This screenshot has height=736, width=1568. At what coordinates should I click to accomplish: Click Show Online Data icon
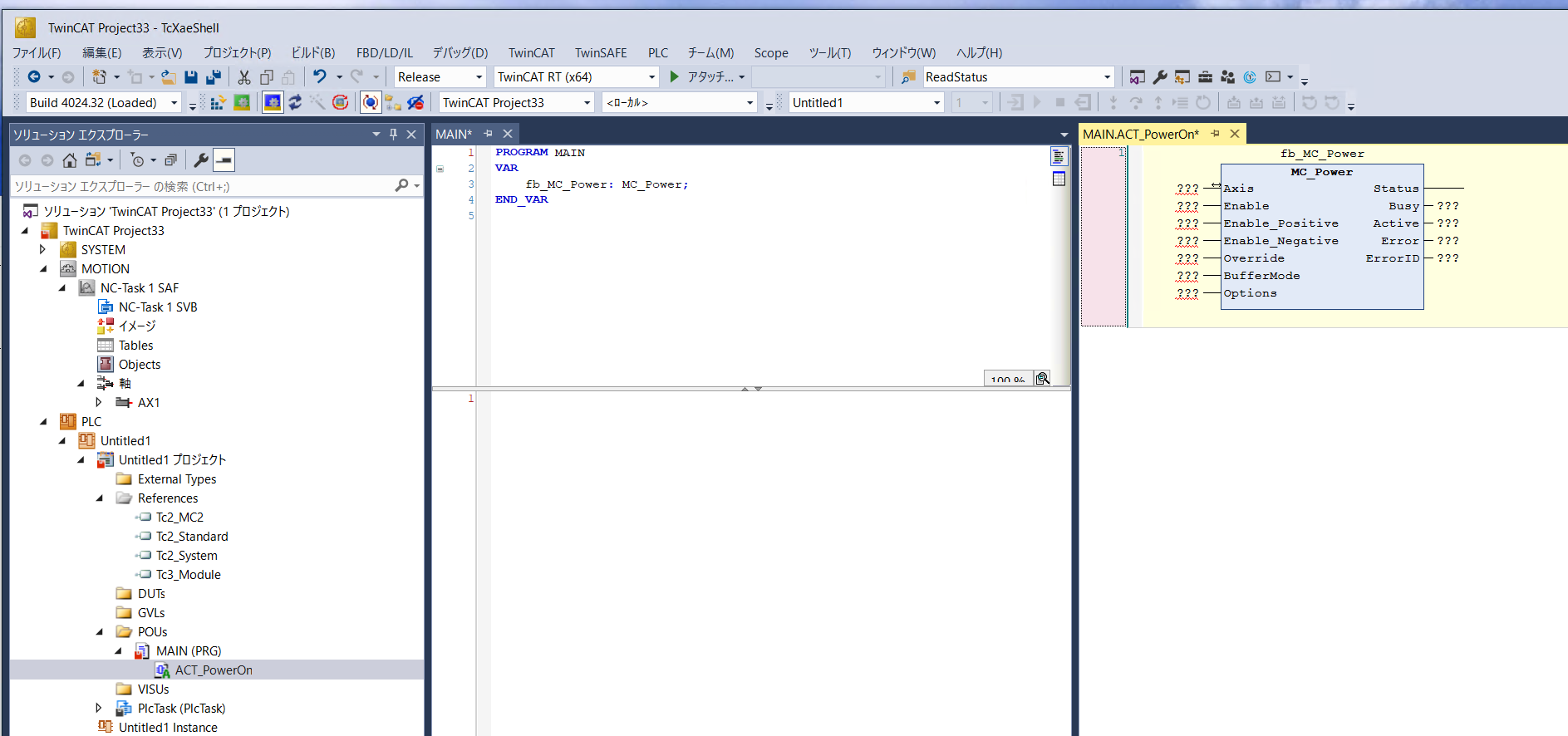click(x=371, y=102)
